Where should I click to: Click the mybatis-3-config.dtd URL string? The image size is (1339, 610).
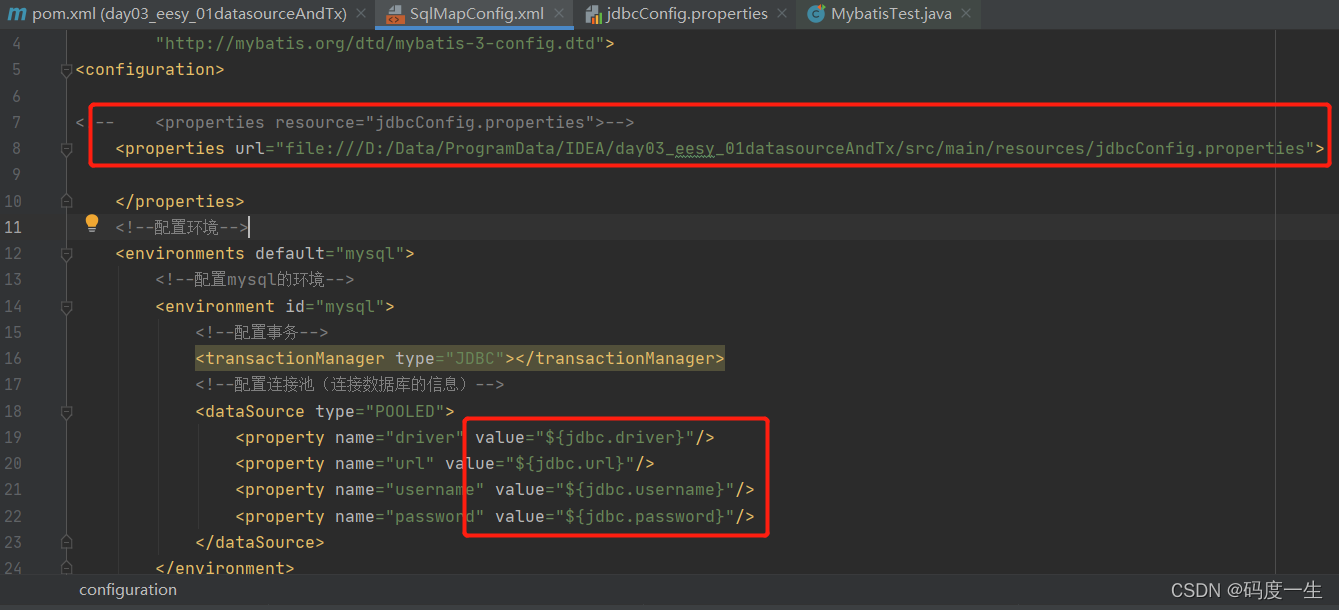[380, 44]
